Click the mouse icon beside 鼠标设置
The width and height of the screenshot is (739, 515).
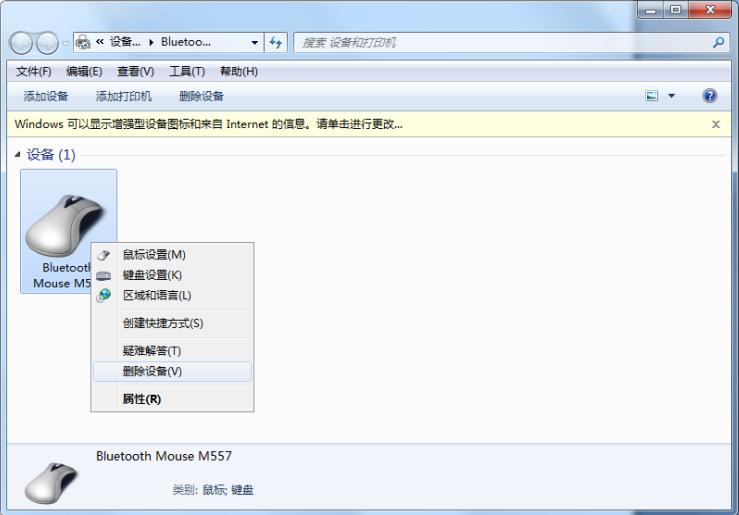[103, 255]
